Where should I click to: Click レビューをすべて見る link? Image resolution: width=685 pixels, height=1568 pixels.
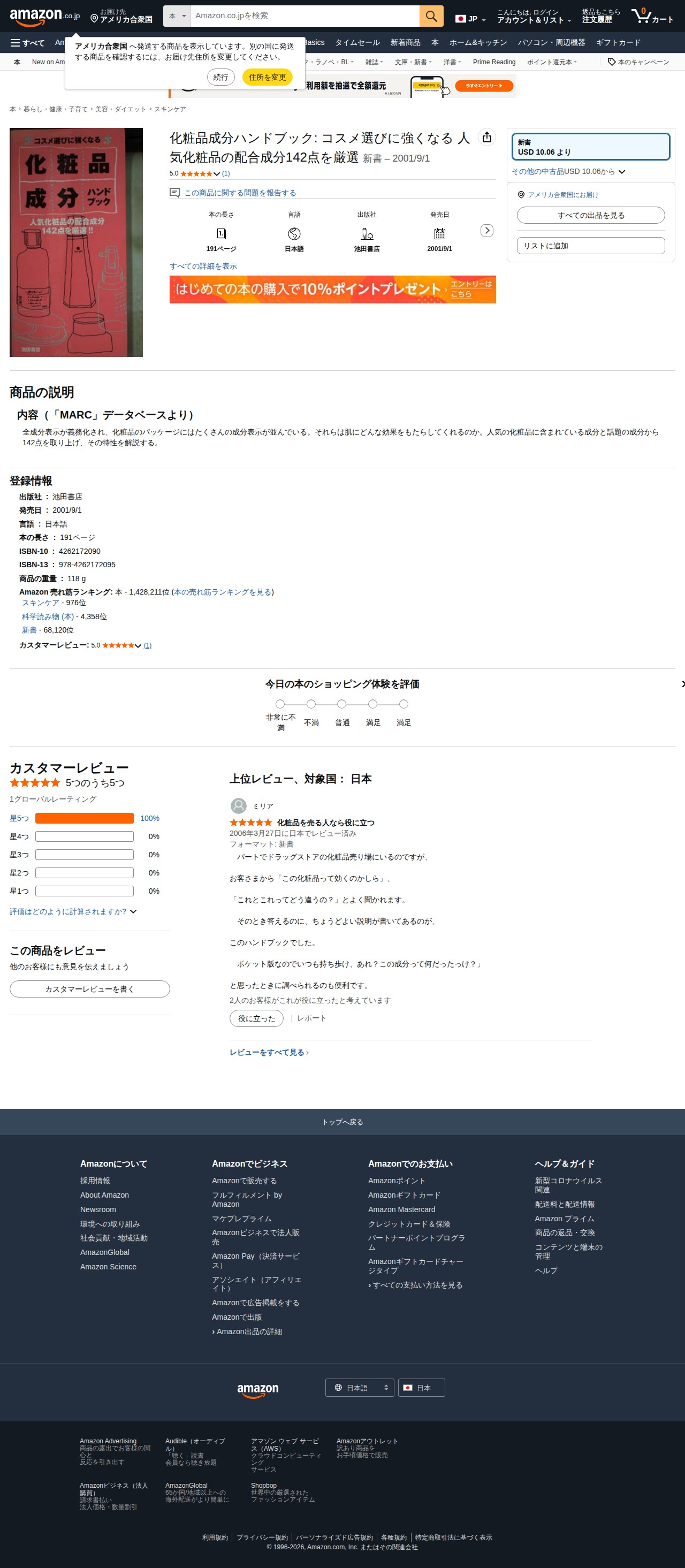pyautogui.click(x=269, y=1053)
